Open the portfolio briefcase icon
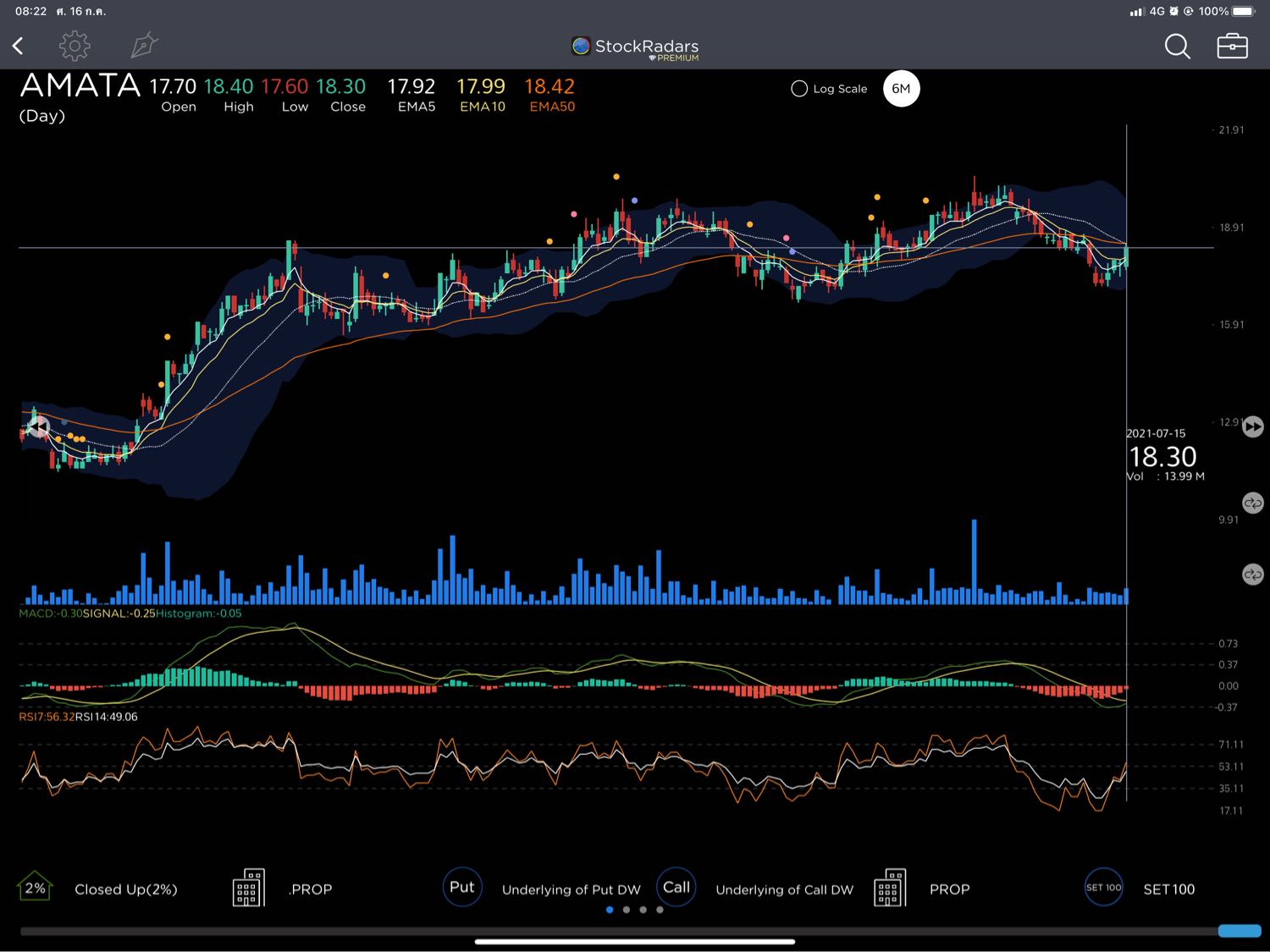Viewport: 1270px width, 952px height. pyautogui.click(x=1232, y=46)
